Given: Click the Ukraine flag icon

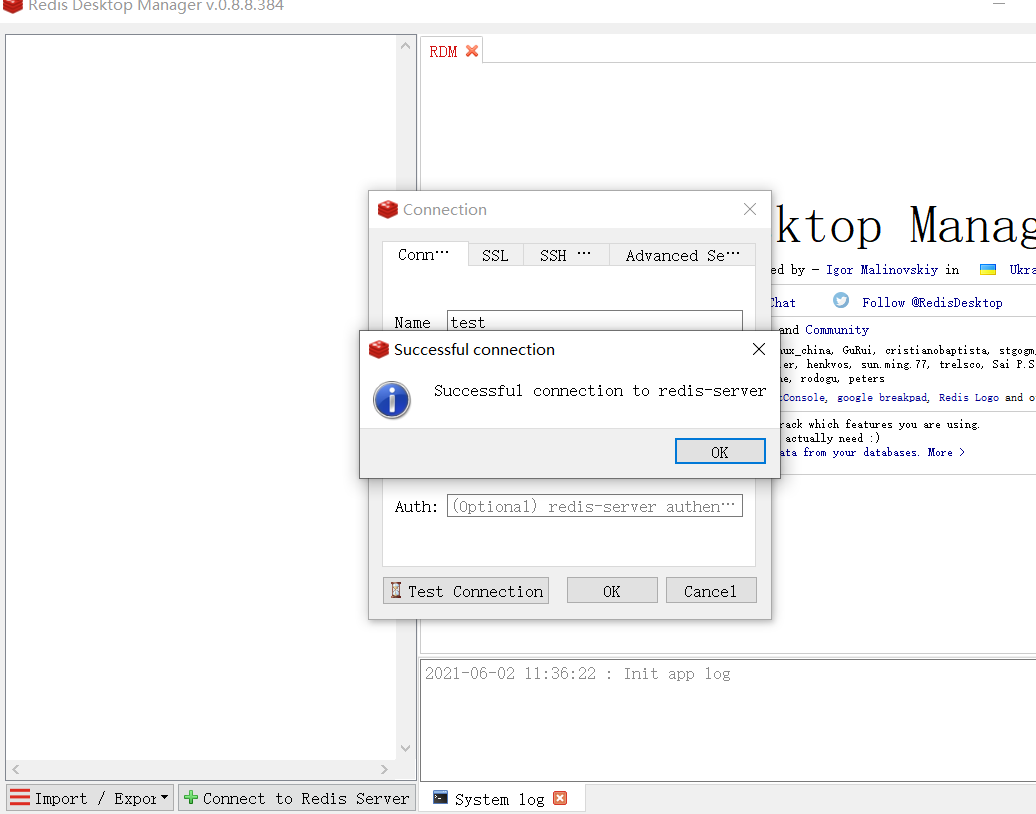Looking at the screenshot, I should click(x=988, y=270).
